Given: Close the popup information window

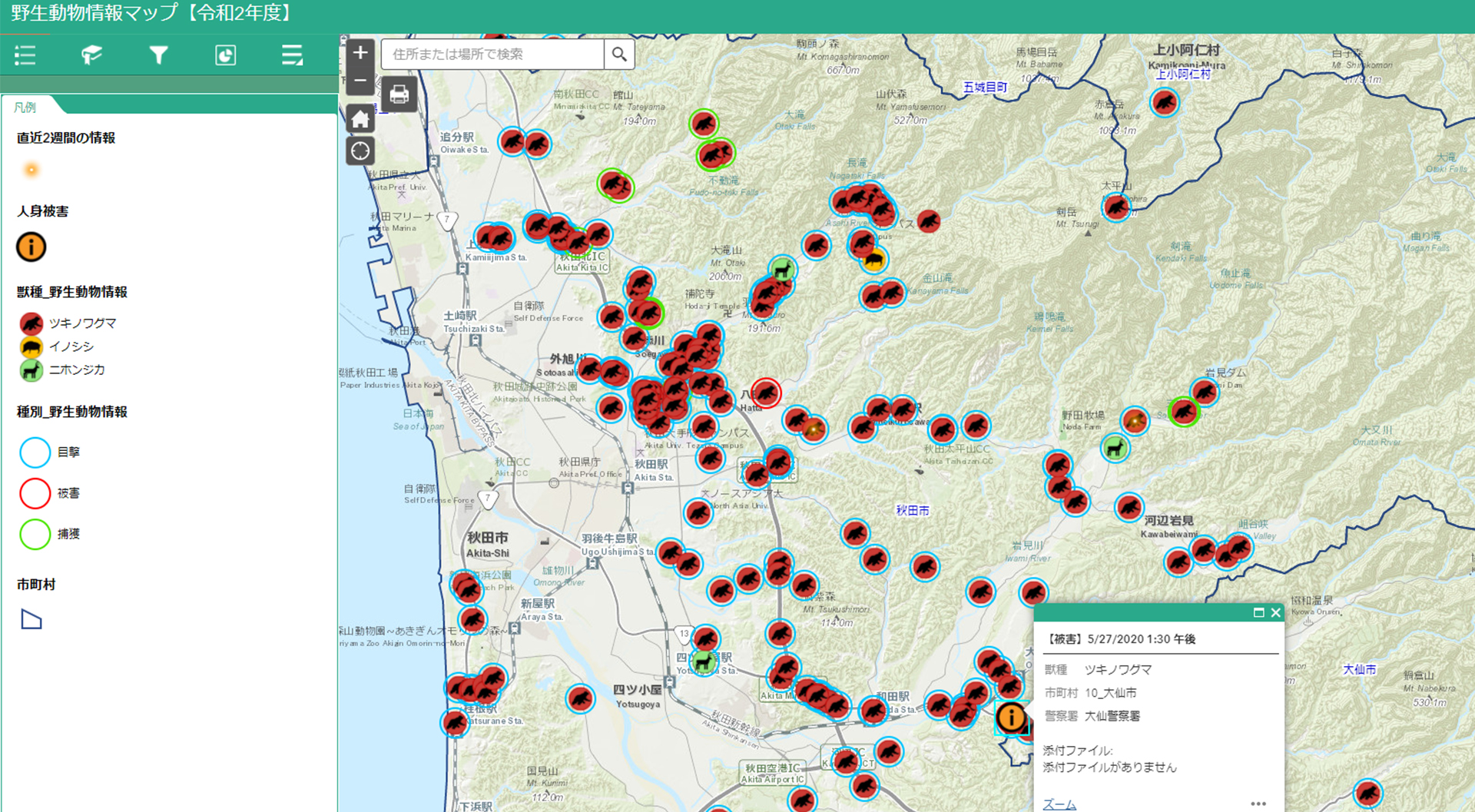Looking at the screenshot, I should coord(1276,612).
